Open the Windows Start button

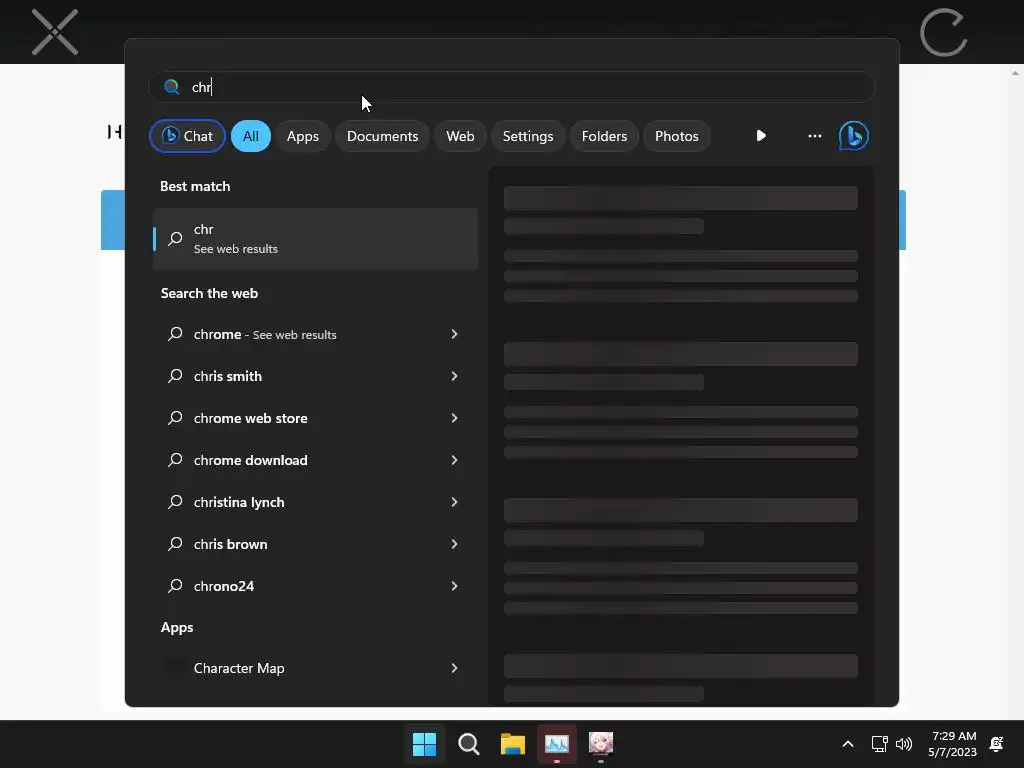click(424, 744)
